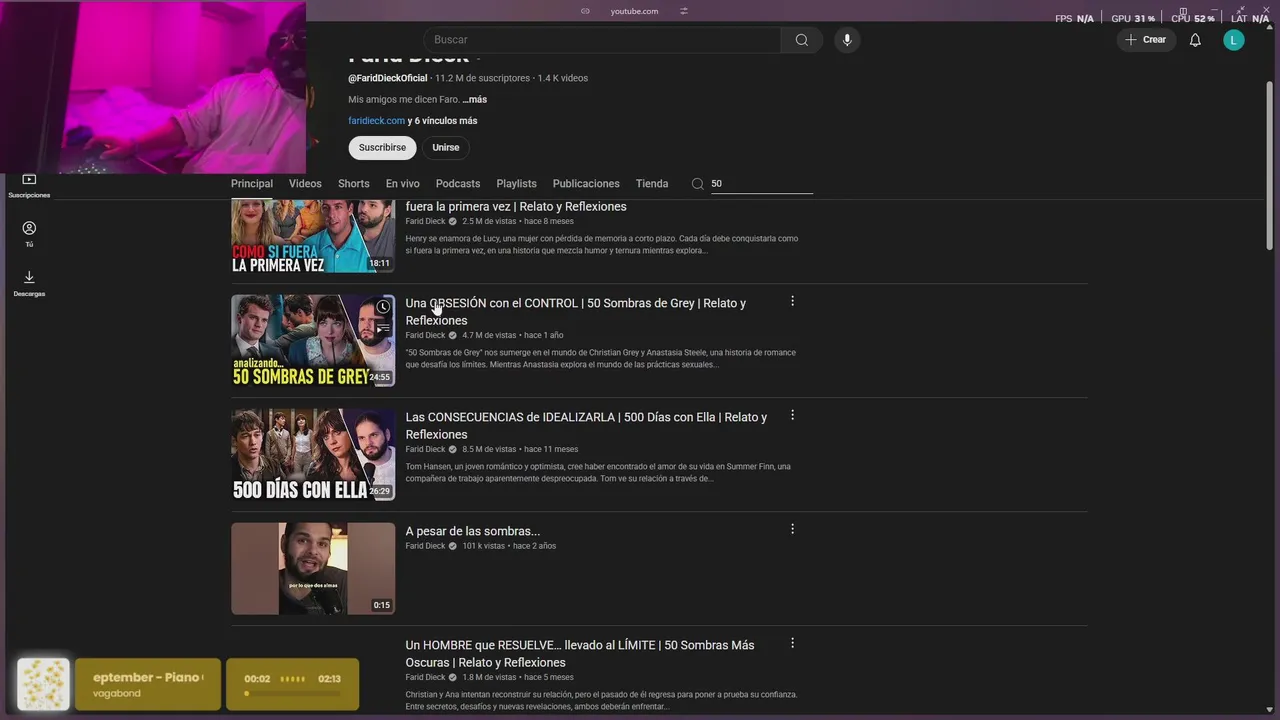The height and width of the screenshot is (720, 1280).
Task: Open options menu for A pesar de las sombras
Action: click(792, 529)
